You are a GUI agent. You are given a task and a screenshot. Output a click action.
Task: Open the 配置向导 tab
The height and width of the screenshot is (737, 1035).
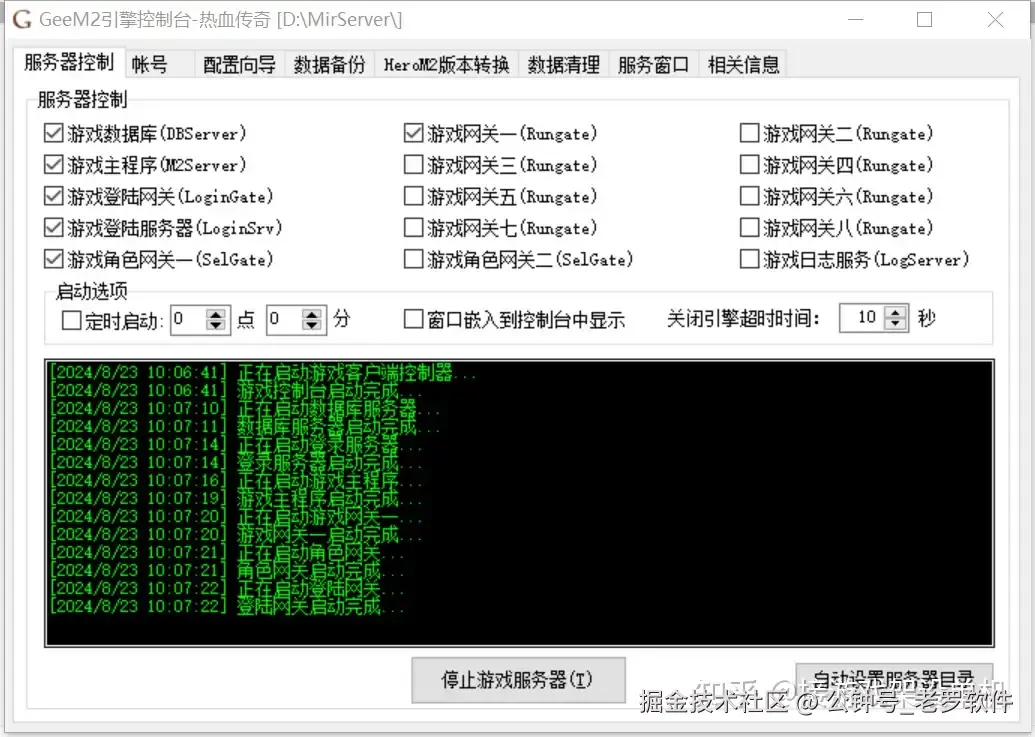point(239,64)
